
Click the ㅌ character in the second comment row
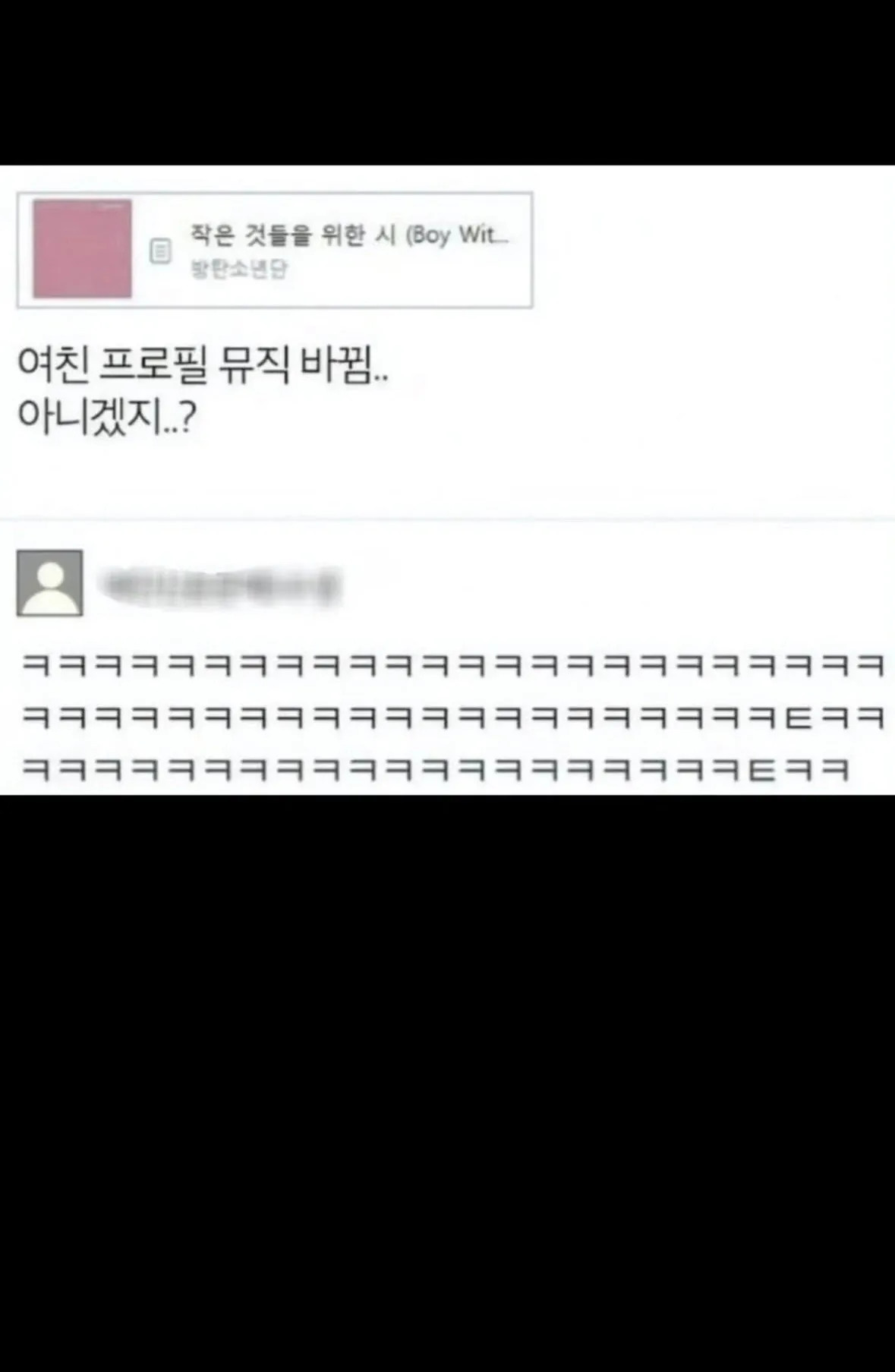(x=798, y=718)
